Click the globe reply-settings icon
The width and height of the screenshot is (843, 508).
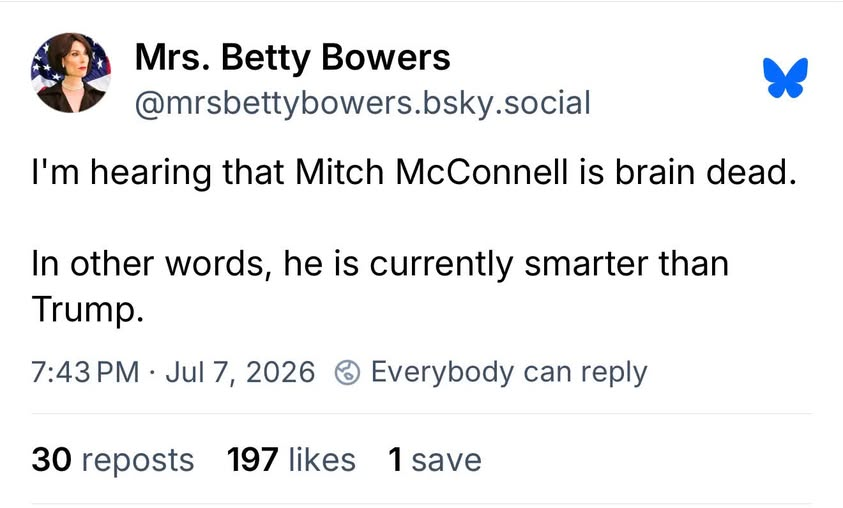point(347,373)
